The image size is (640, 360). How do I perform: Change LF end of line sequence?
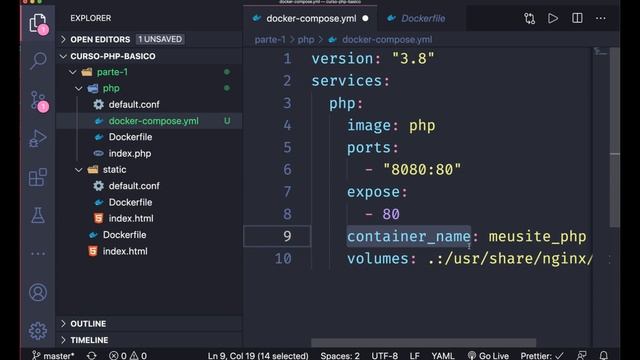pos(414,356)
